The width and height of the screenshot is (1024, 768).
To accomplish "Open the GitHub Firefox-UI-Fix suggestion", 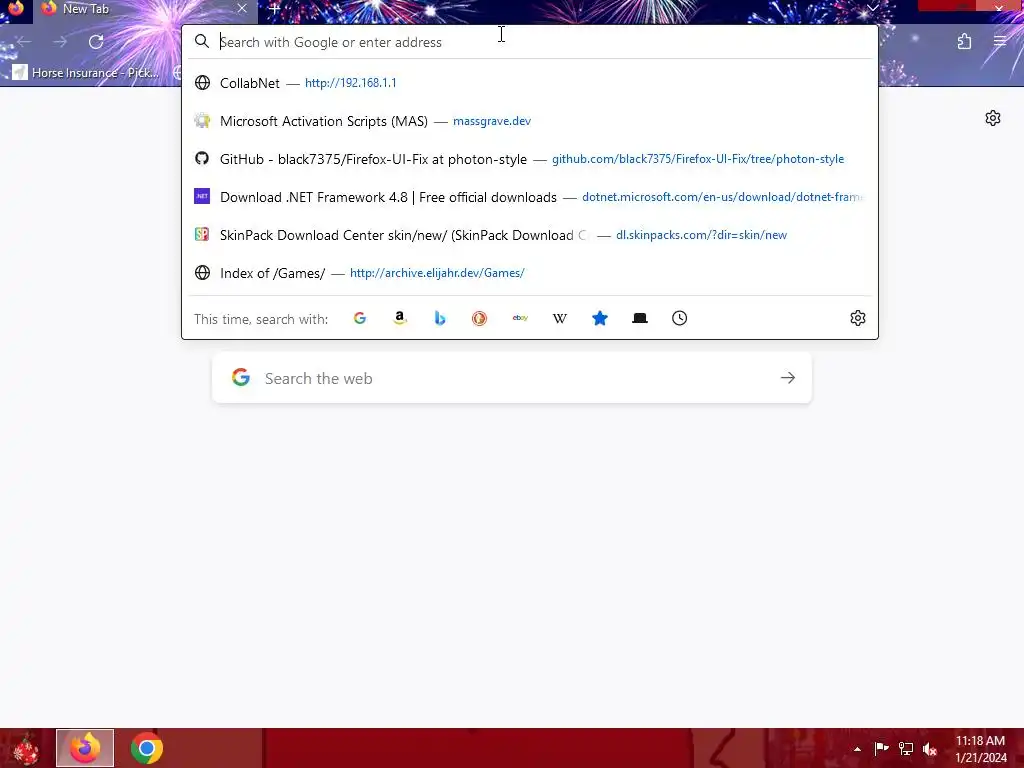I will click(530, 159).
